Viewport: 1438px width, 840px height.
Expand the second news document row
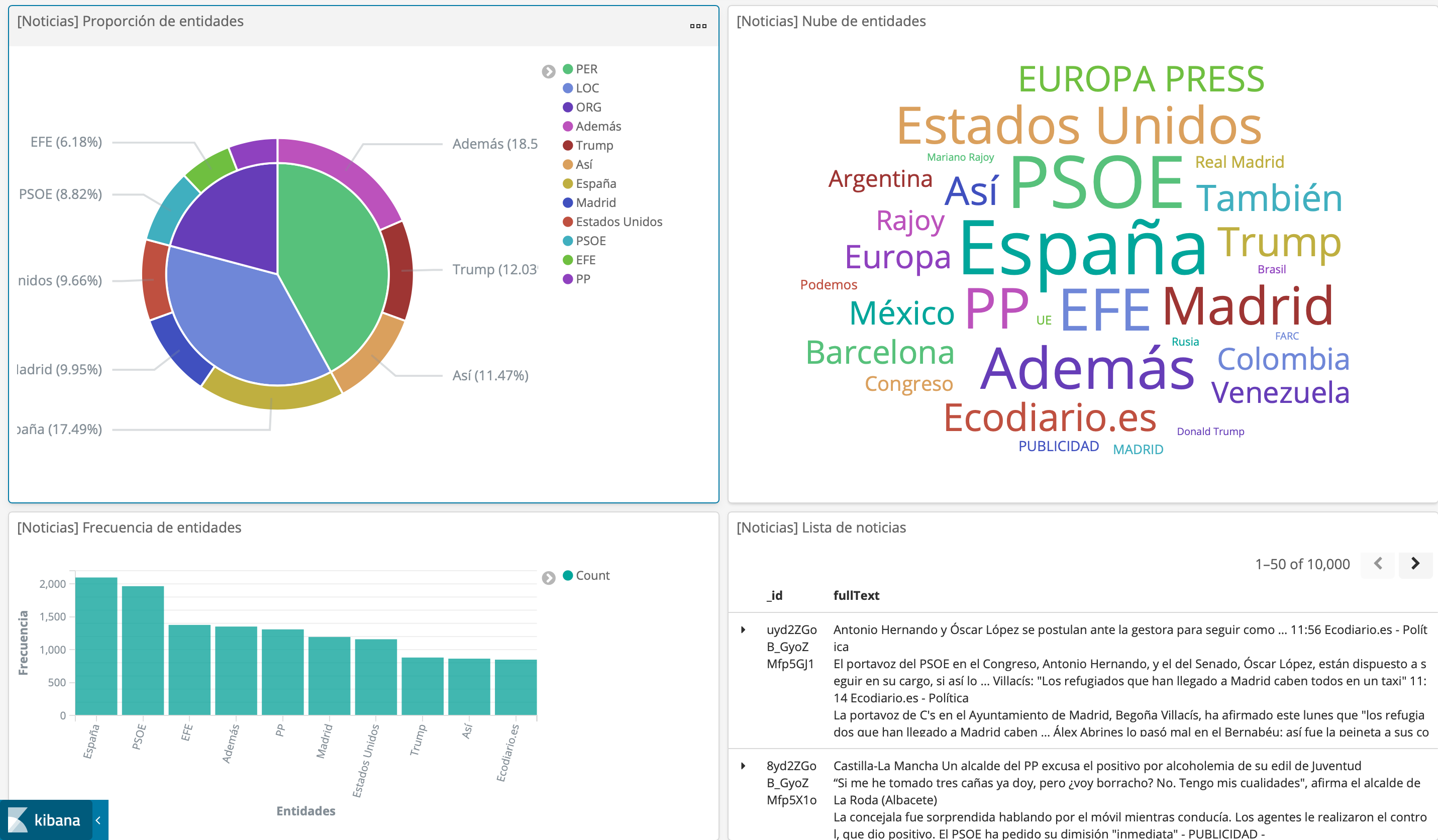(x=743, y=766)
